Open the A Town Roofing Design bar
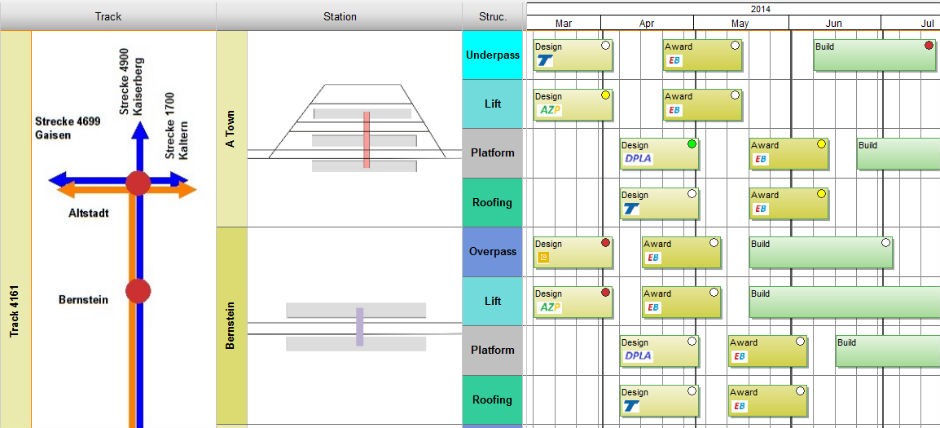 click(x=659, y=203)
